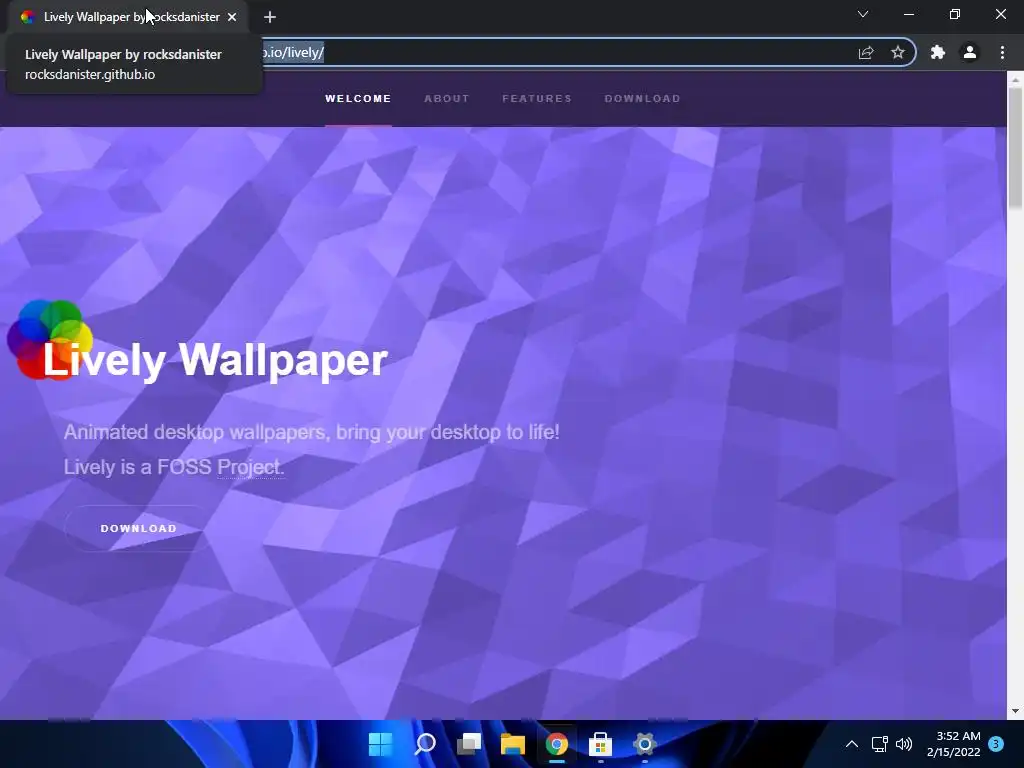
Task: Click the Lively Wallpaper tab title
Action: click(x=131, y=17)
